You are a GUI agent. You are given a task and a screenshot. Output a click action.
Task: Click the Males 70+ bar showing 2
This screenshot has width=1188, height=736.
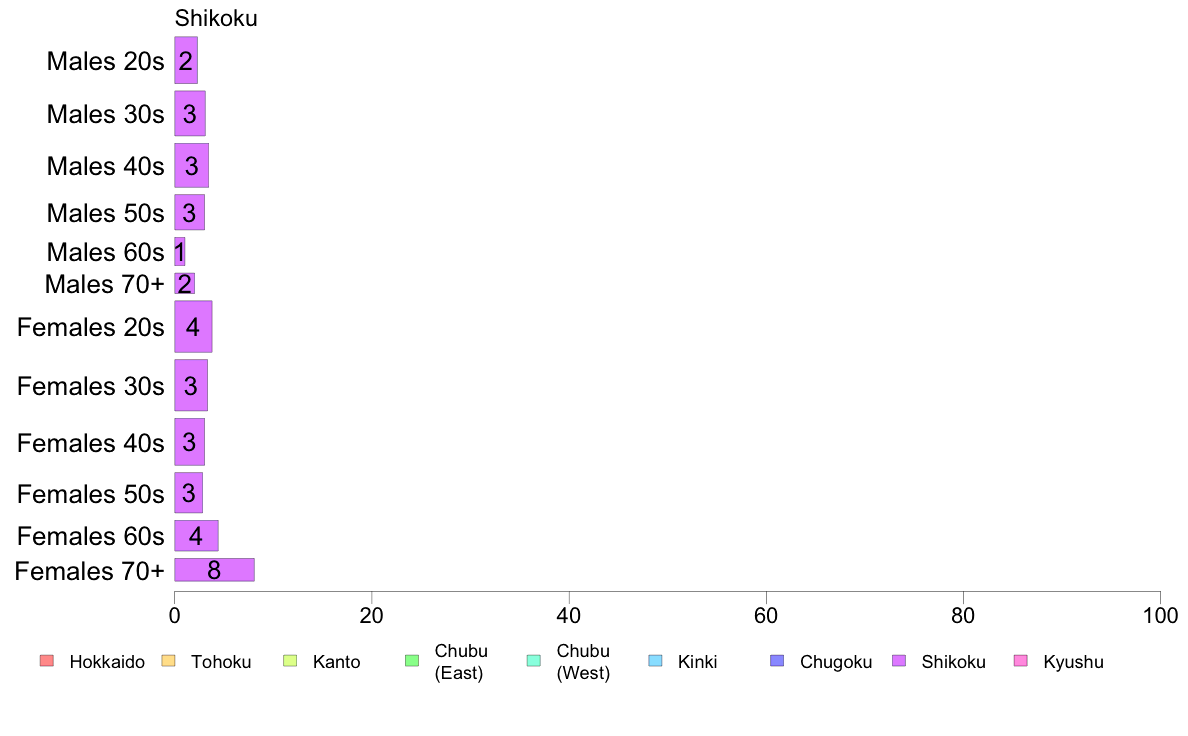pos(185,283)
